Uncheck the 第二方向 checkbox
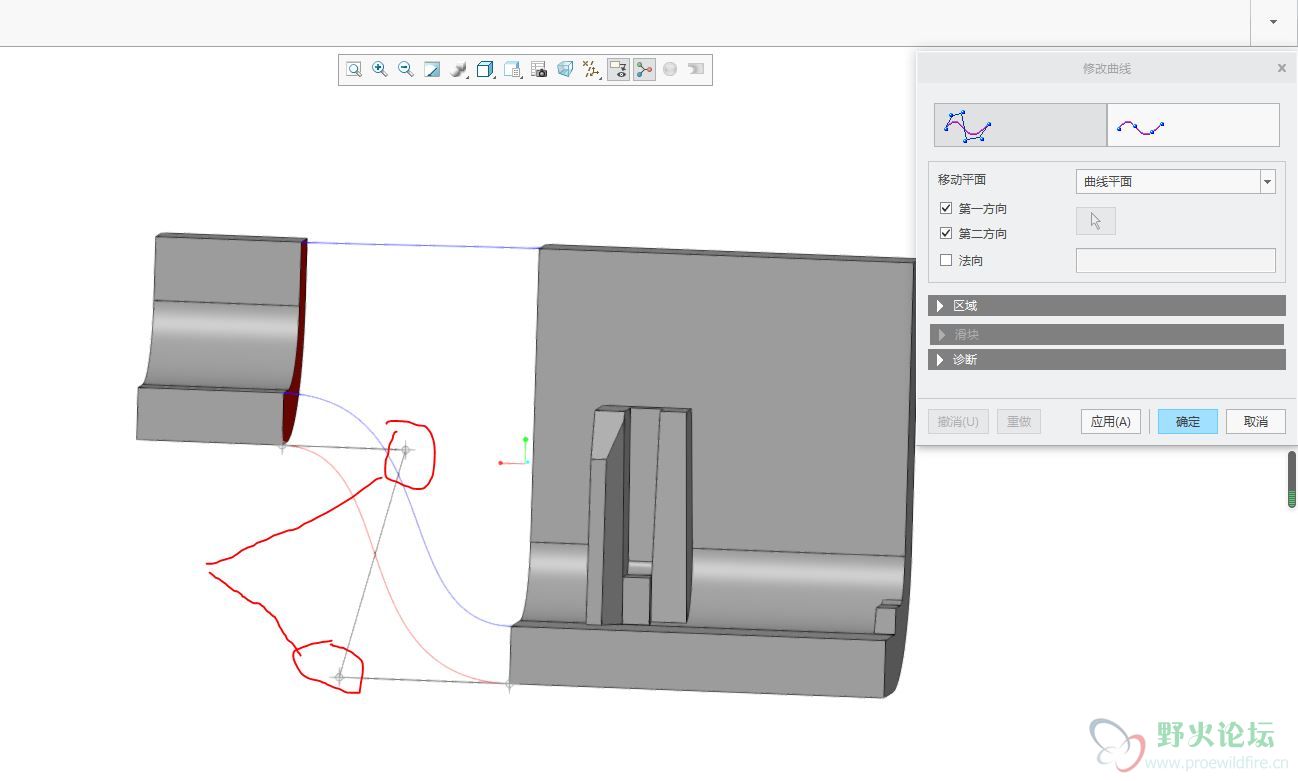 click(946, 233)
